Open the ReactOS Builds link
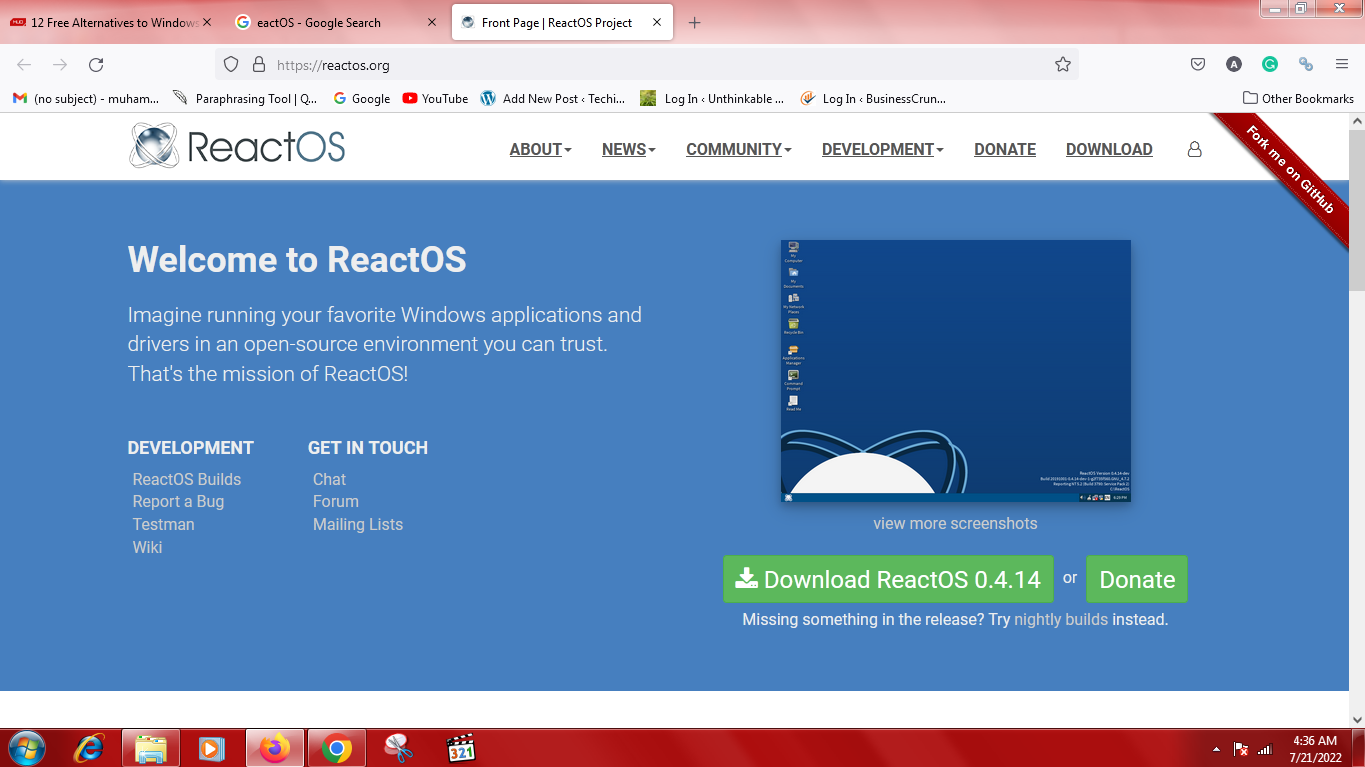1365x767 pixels. (x=187, y=479)
